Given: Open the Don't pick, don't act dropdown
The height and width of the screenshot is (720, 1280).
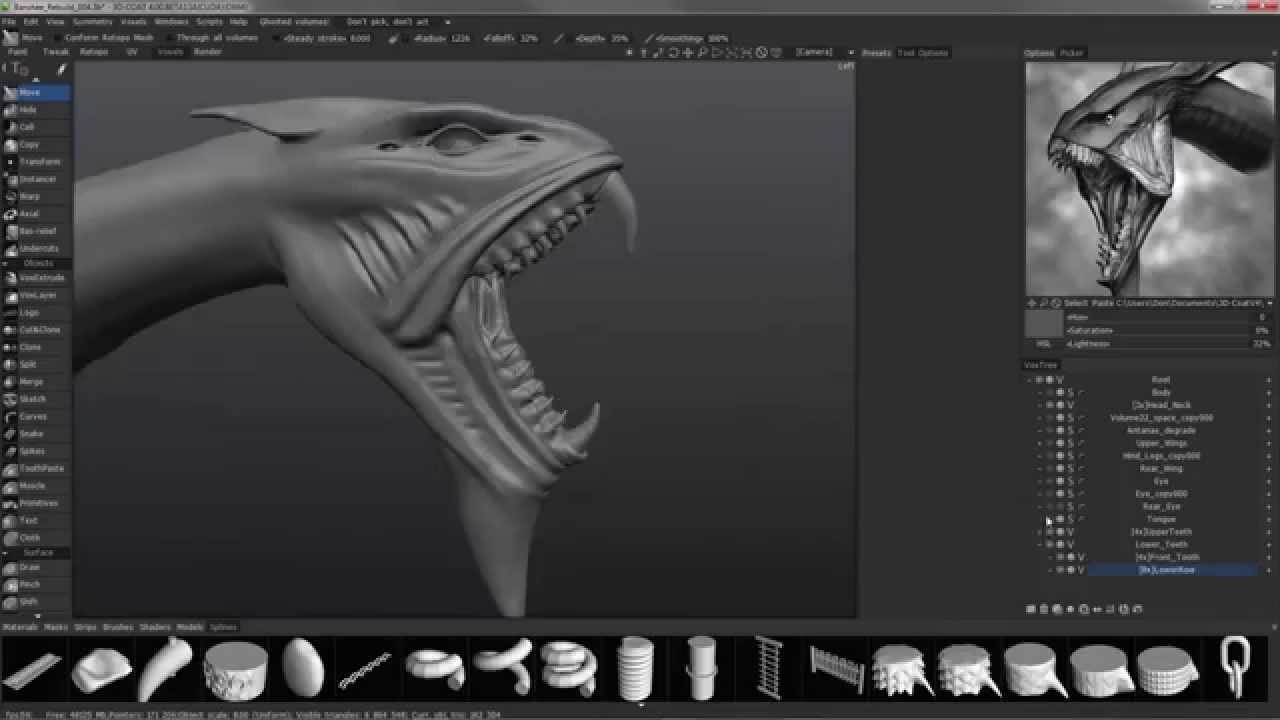Looking at the screenshot, I should (399, 21).
